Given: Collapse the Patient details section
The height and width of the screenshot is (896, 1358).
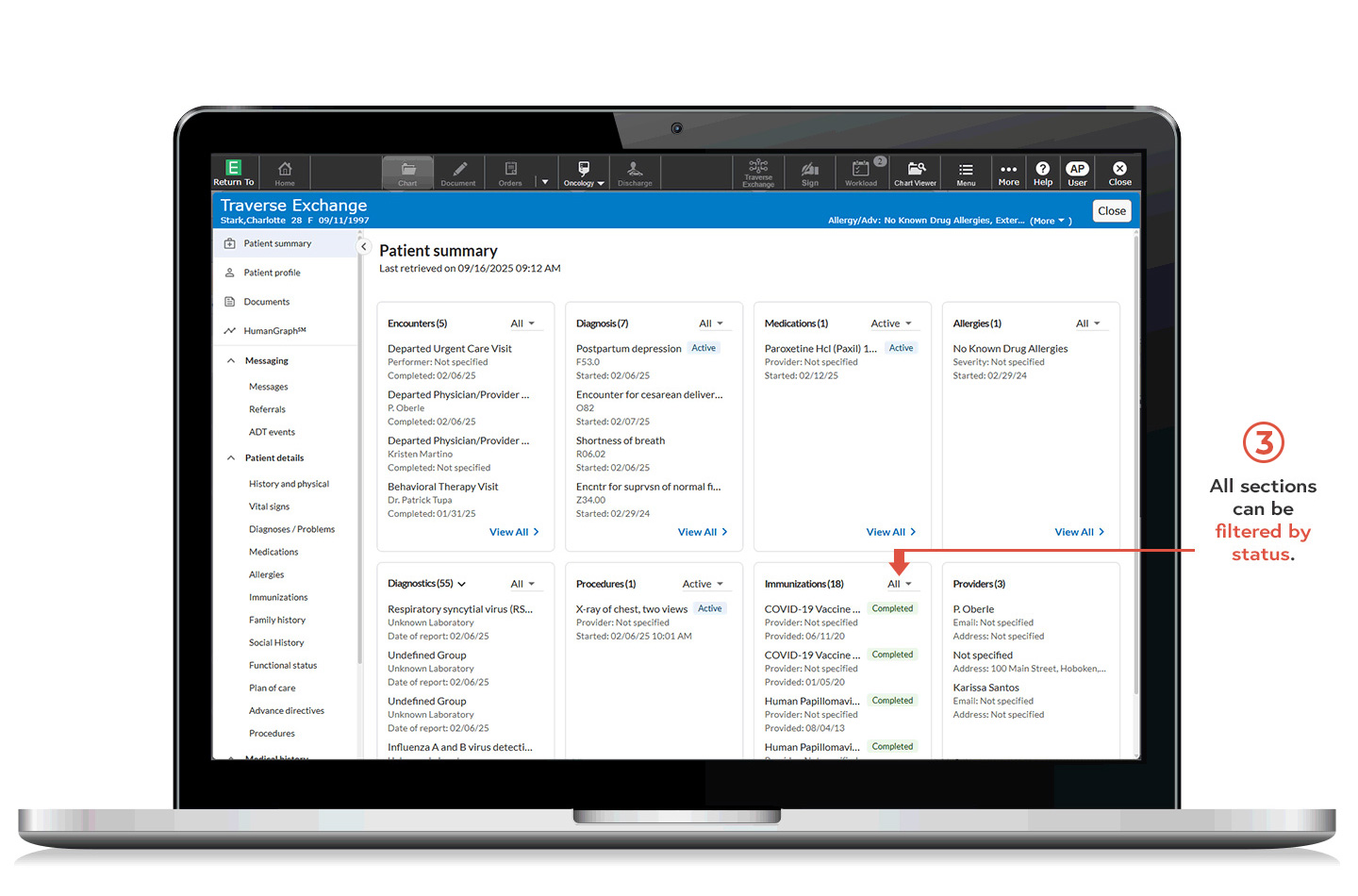Looking at the screenshot, I should pyautogui.click(x=231, y=457).
